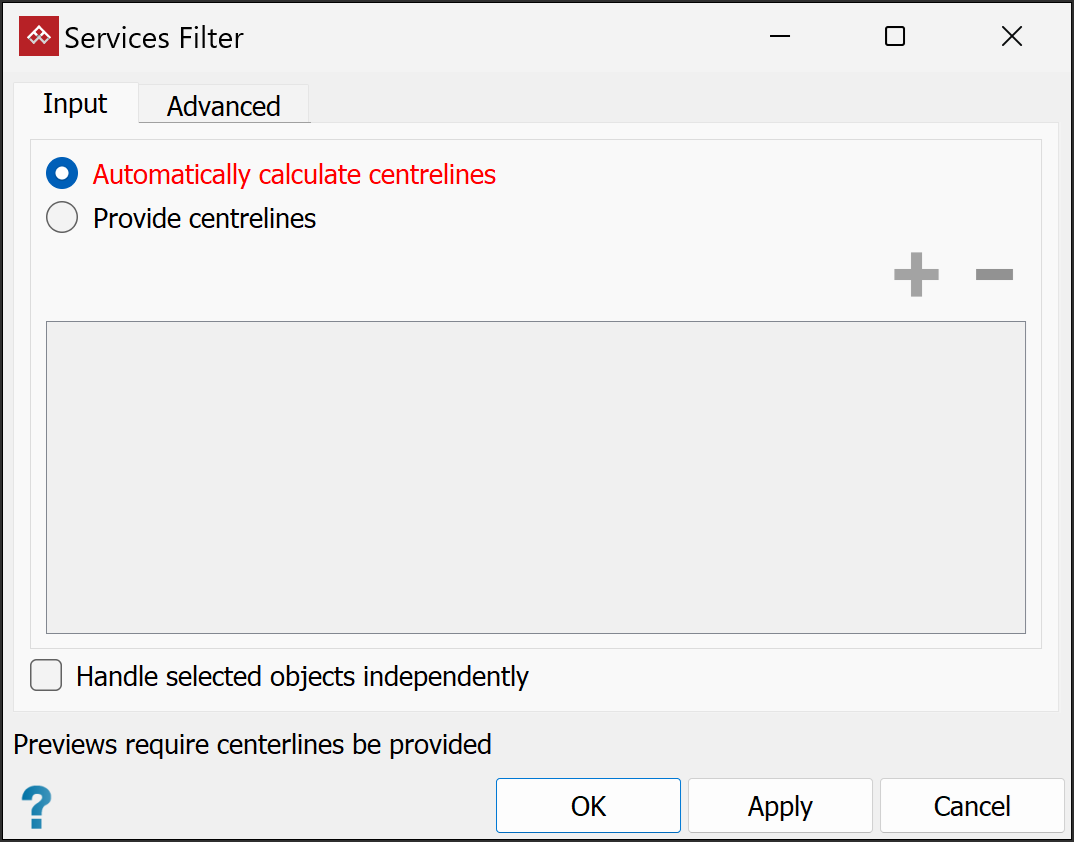Enable Handle selected objects independently checkbox
This screenshot has width=1074, height=842.
[46, 676]
